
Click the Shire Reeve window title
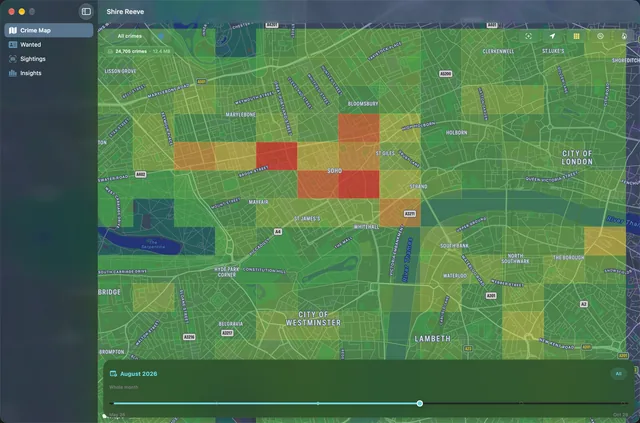coord(125,12)
